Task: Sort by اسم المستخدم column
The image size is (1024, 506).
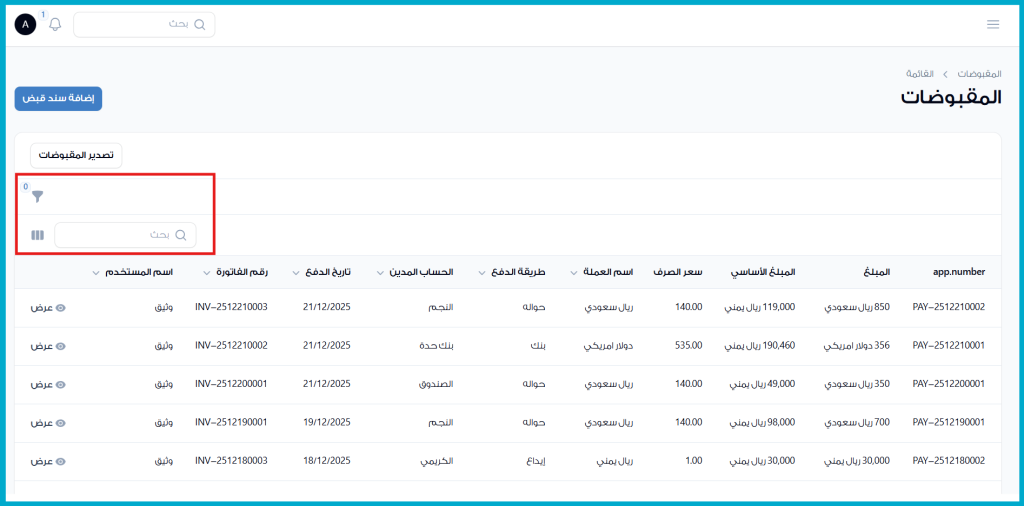Action: (x=132, y=272)
